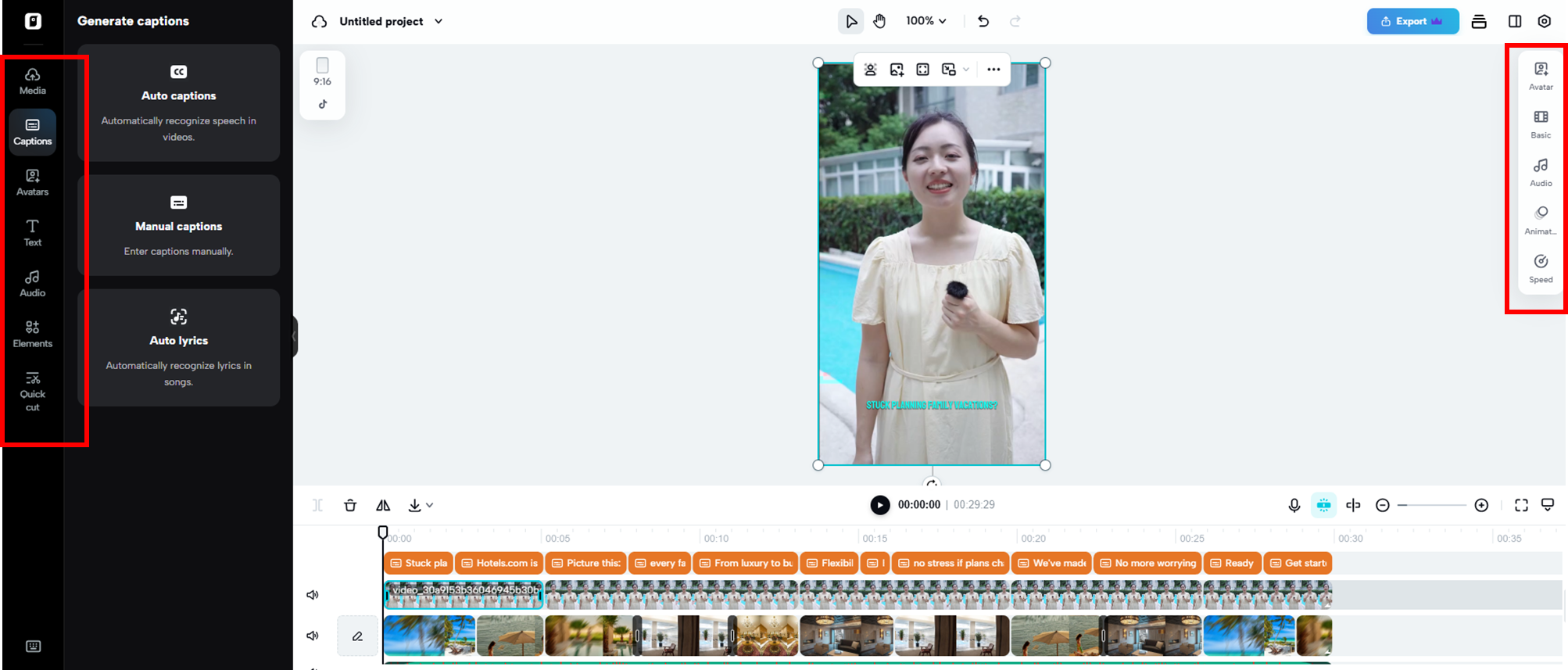Click the timeline zoom slider
1568x670 pixels.
point(1432,505)
